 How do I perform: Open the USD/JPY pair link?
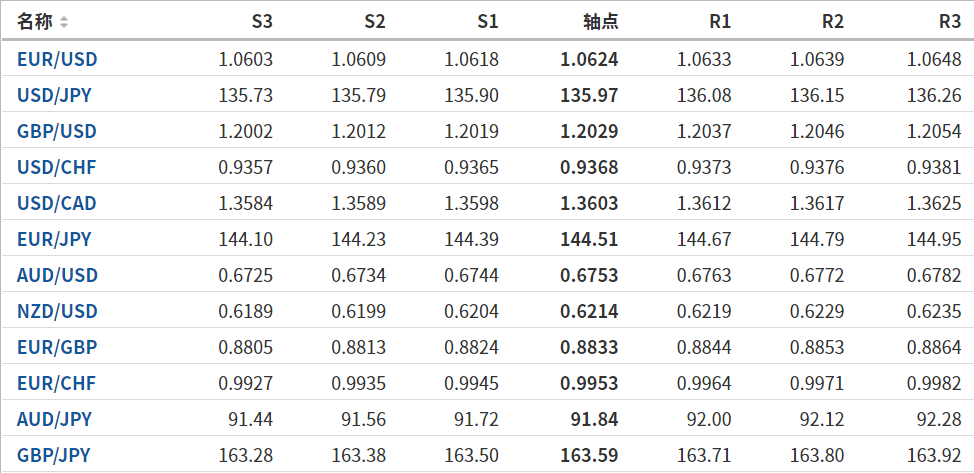56,96
